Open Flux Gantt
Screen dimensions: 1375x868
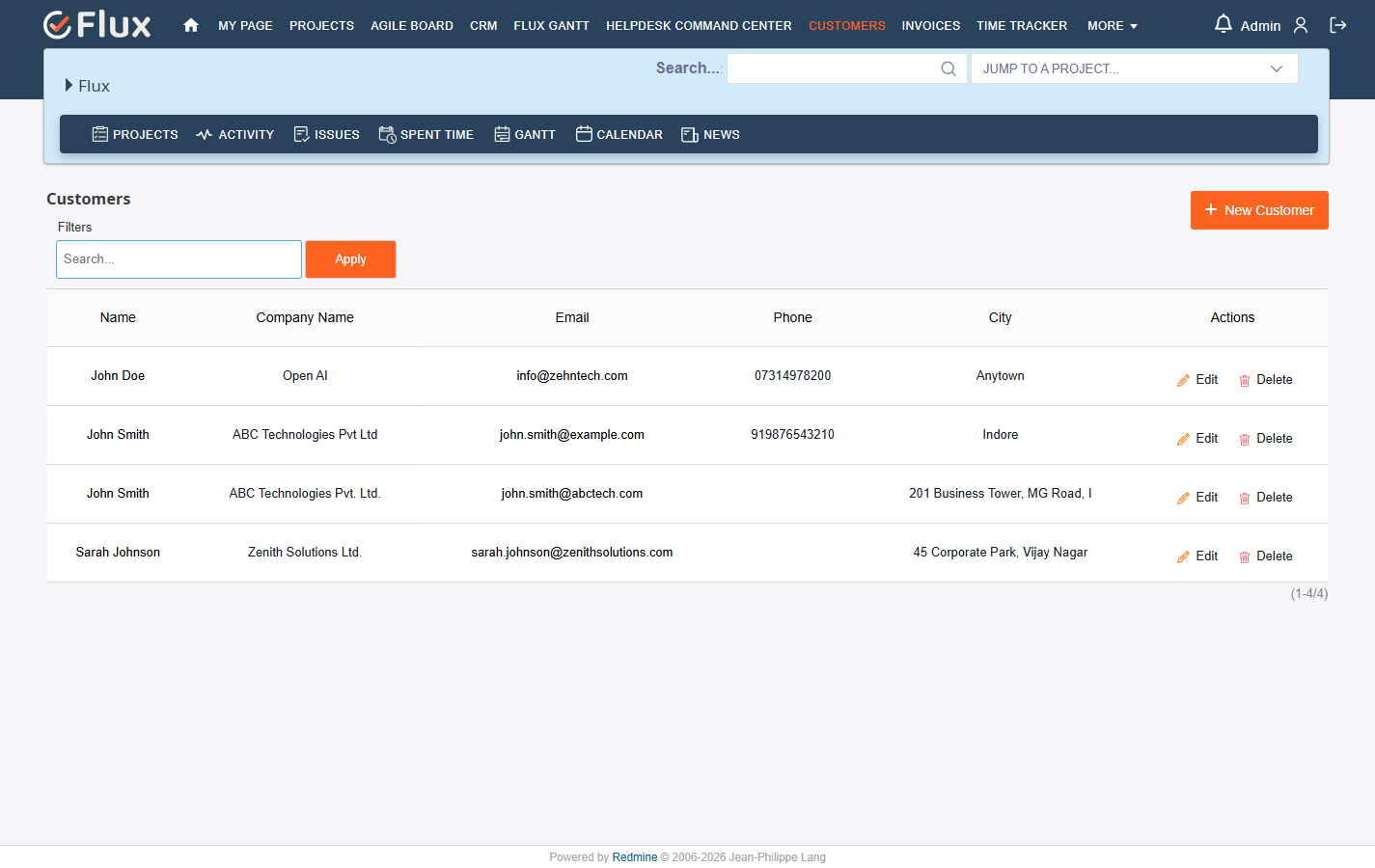click(x=551, y=26)
